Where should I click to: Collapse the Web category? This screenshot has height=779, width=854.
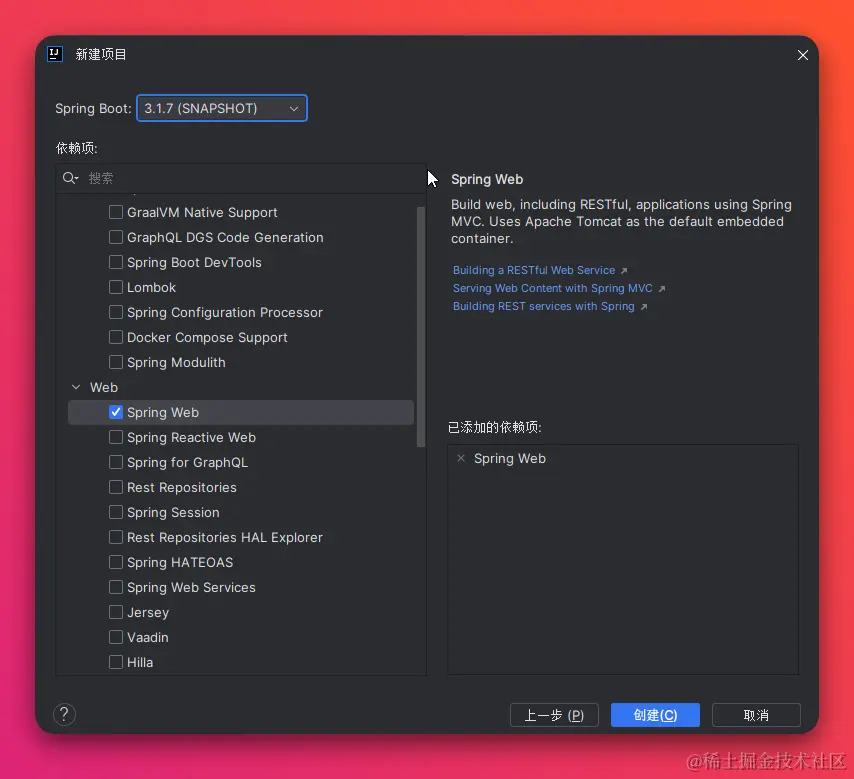76,387
